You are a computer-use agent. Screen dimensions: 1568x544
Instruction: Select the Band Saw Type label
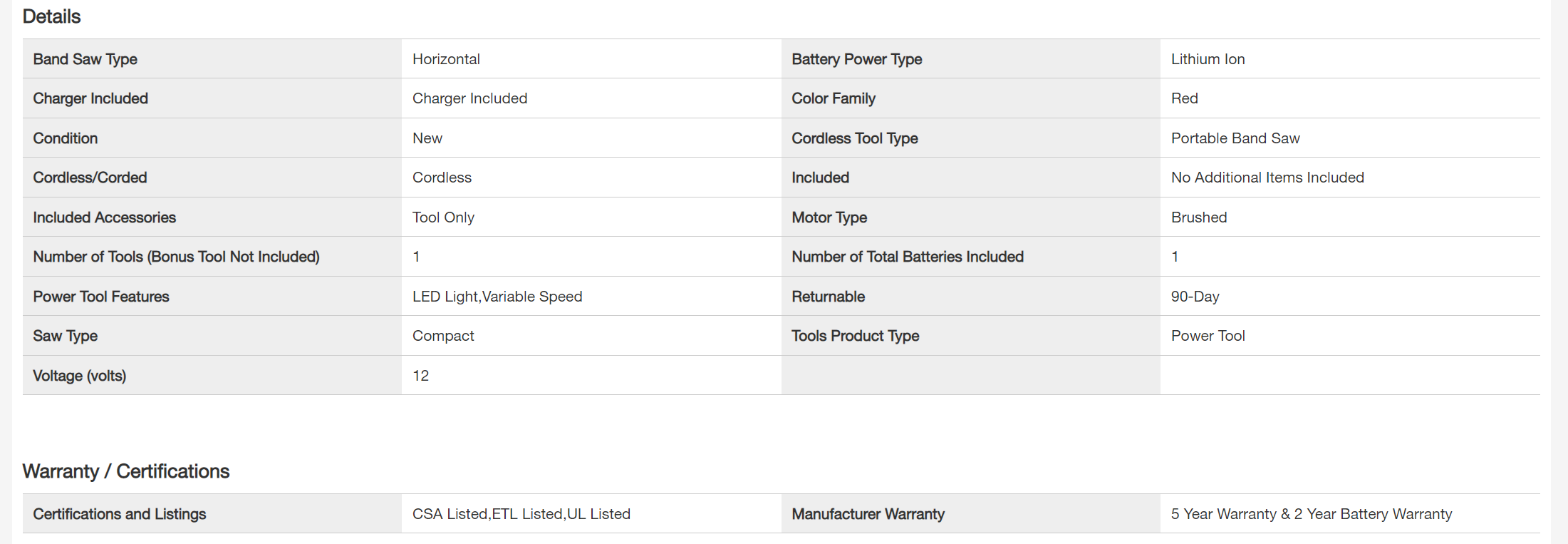click(85, 59)
